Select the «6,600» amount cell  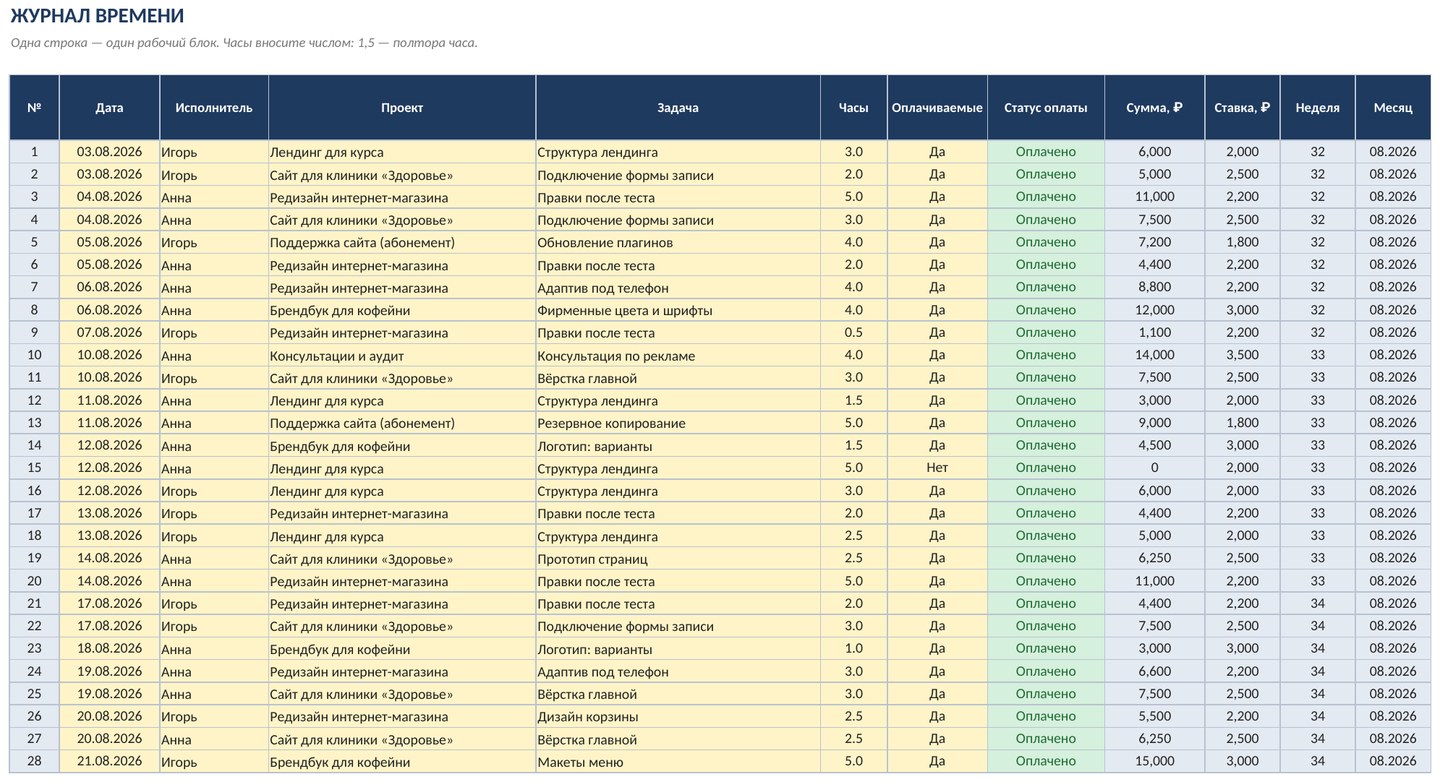click(x=1154, y=671)
